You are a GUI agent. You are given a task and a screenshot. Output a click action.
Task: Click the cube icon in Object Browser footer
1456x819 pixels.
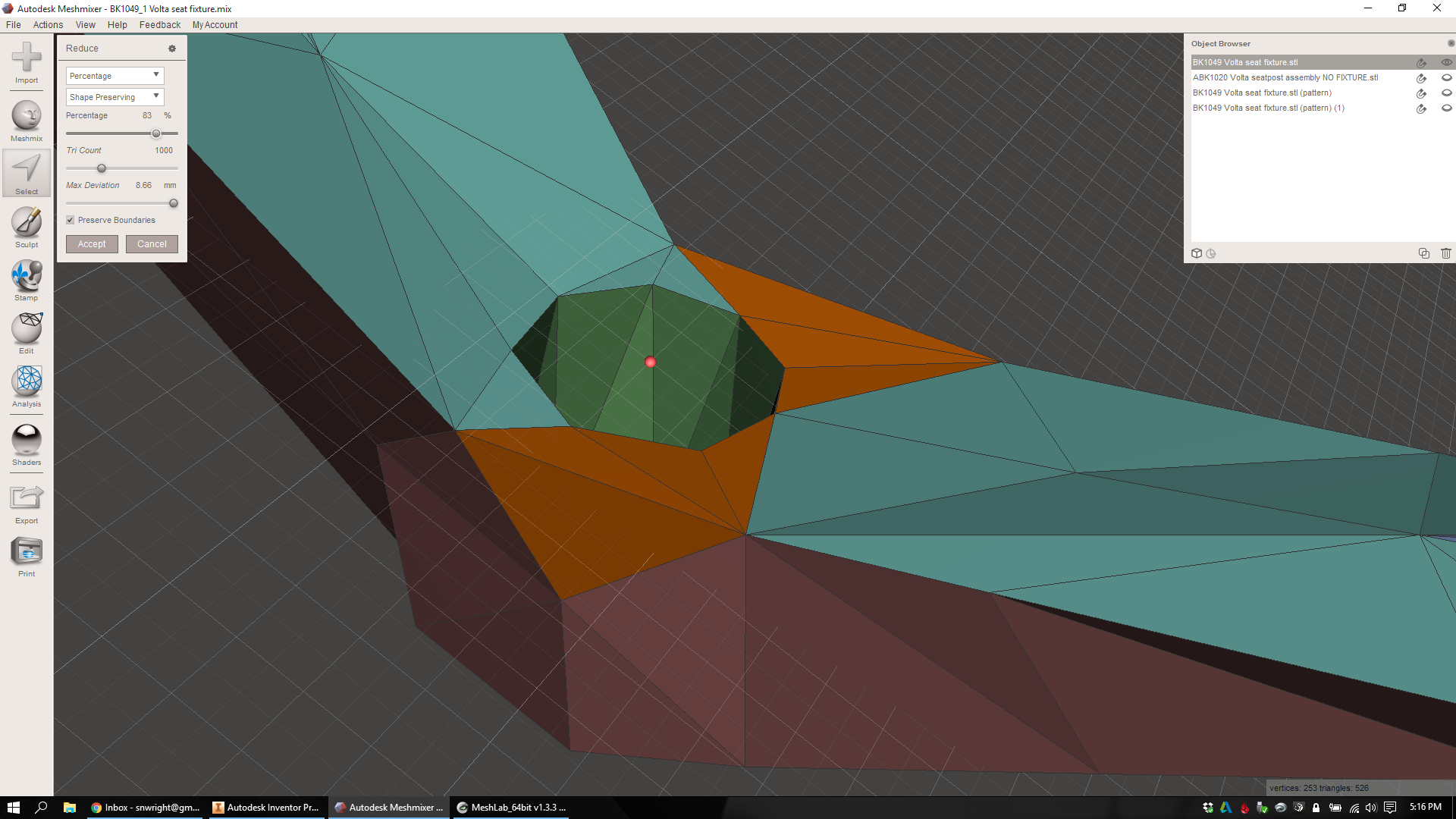pyautogui.click(x=1197, y=253)
